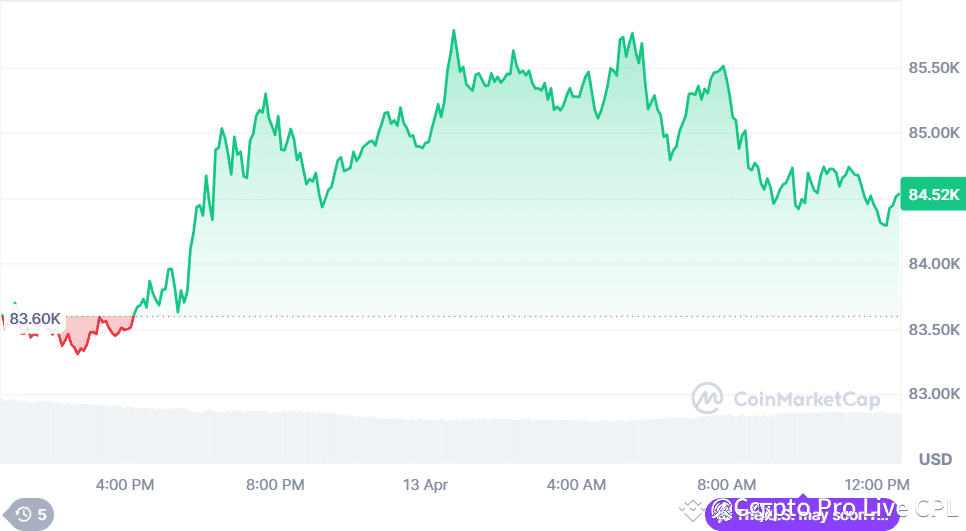Click the CoinMarketCap watermark text
Viewport: 966px width, 531px height.
806,400
